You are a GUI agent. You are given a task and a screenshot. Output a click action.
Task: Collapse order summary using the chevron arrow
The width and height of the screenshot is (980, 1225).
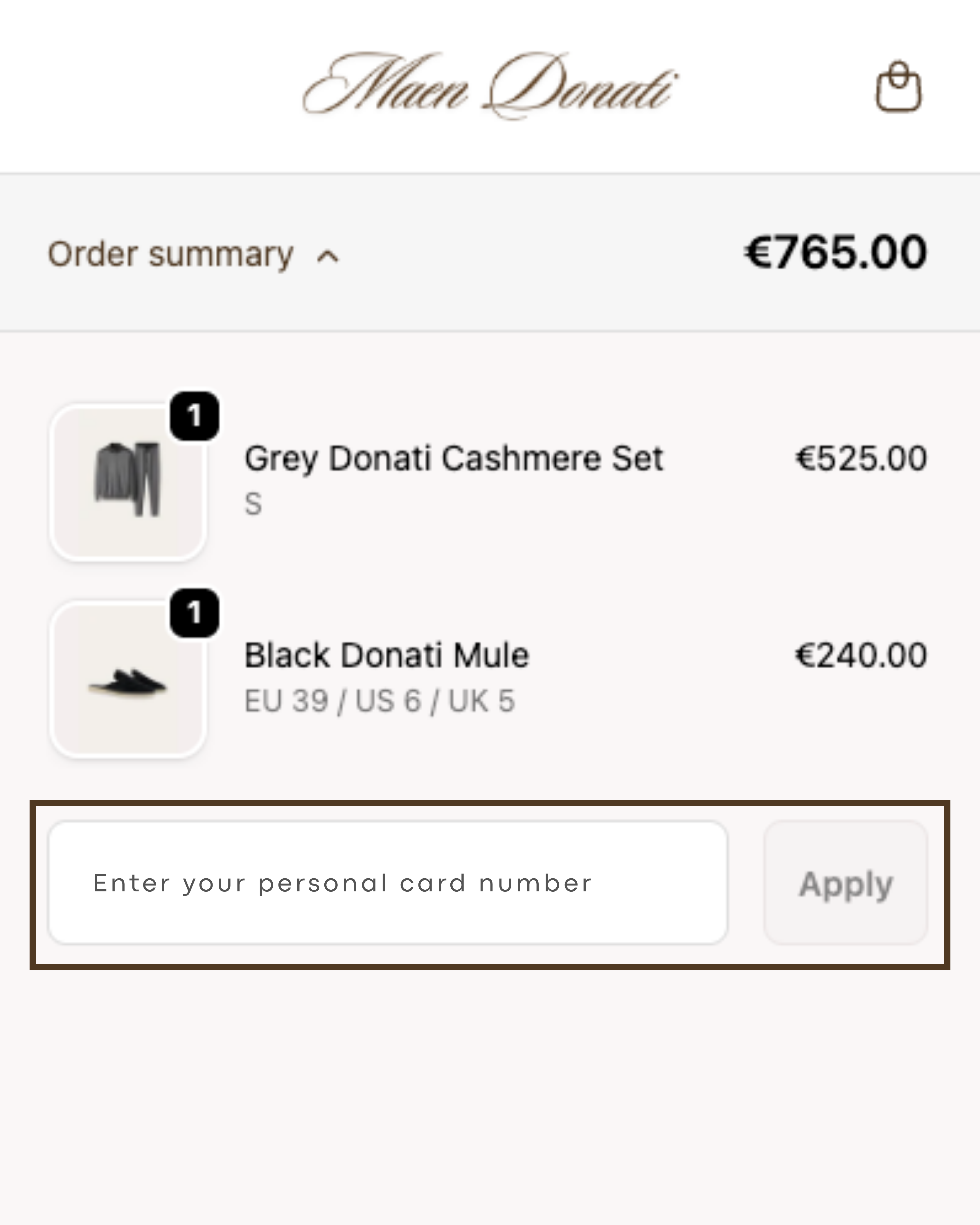(328, 257)
